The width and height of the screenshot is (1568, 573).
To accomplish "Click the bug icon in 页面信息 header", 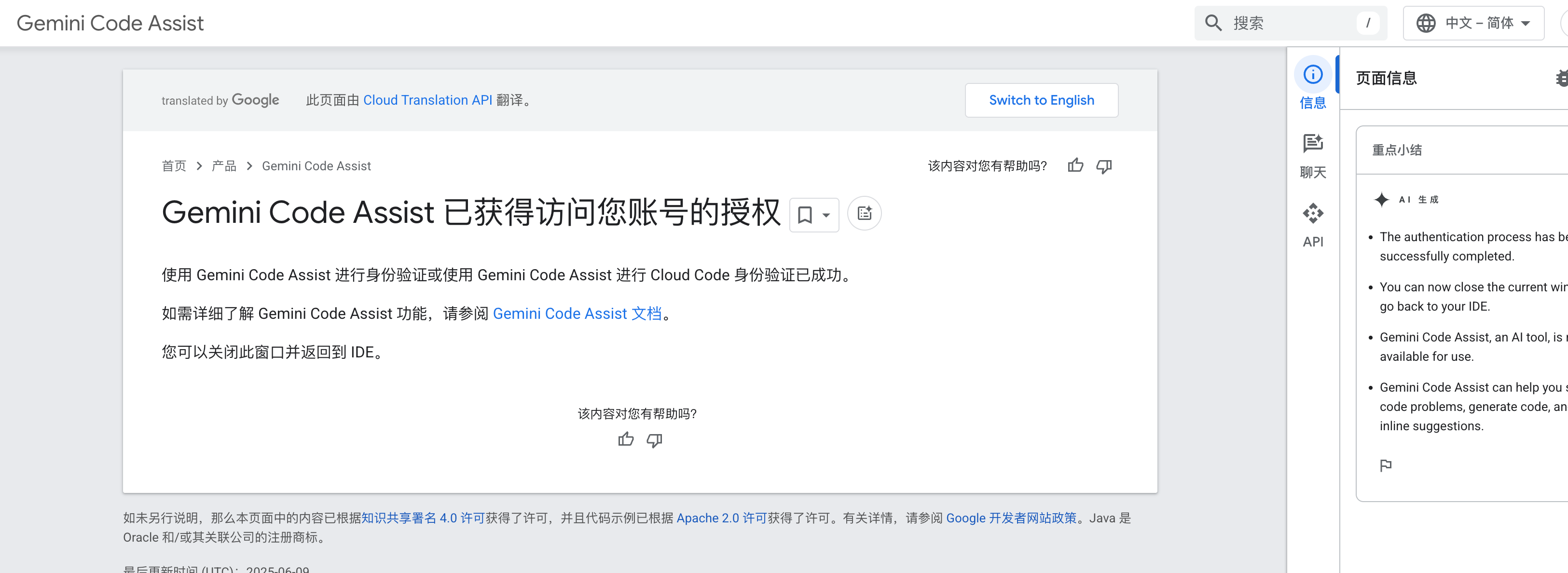I will 1562,78.
